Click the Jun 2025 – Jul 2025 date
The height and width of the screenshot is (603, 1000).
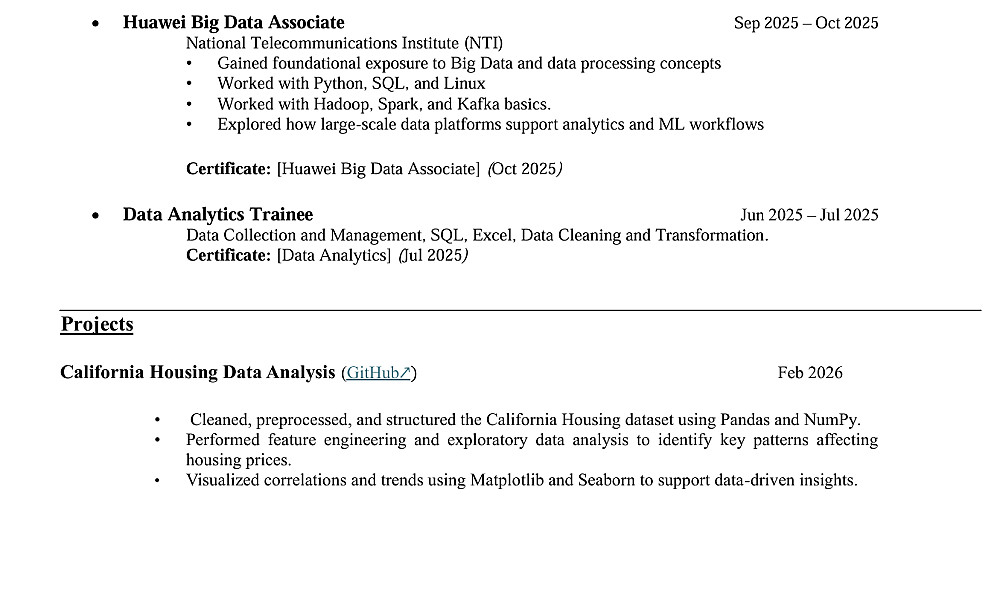(x=809, y=215)
